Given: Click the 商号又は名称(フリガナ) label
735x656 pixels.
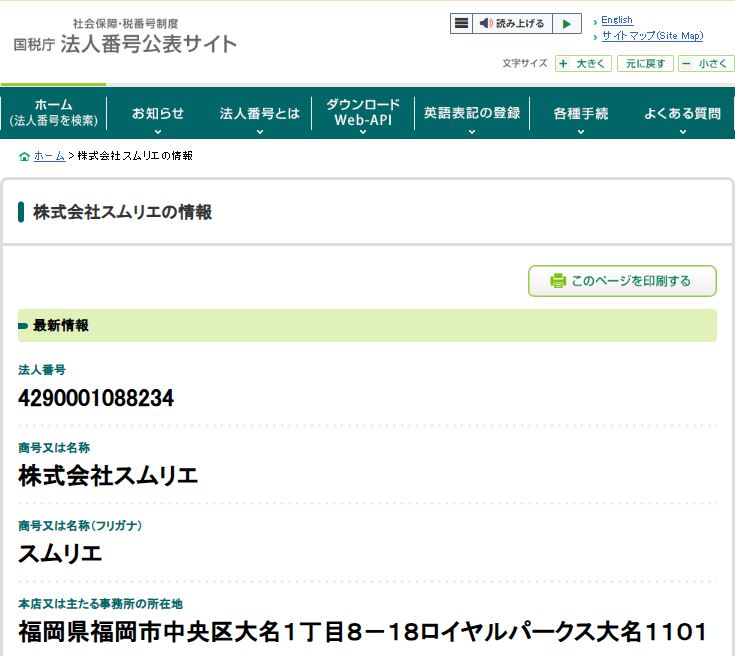Looking at the screenshot, I should (x=80, y=525).
